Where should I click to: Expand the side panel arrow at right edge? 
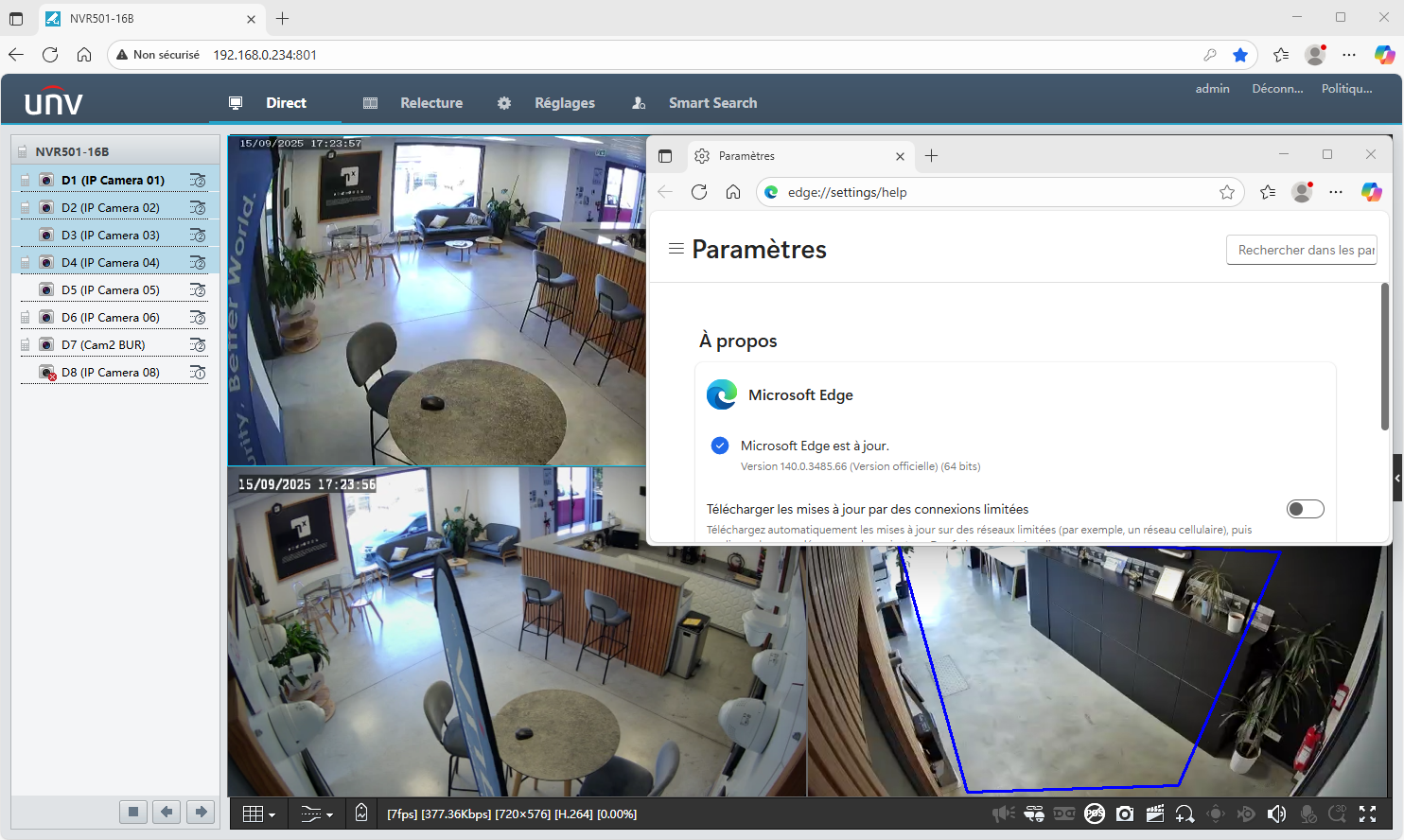pyautogui.click(x=1397, y=479)
